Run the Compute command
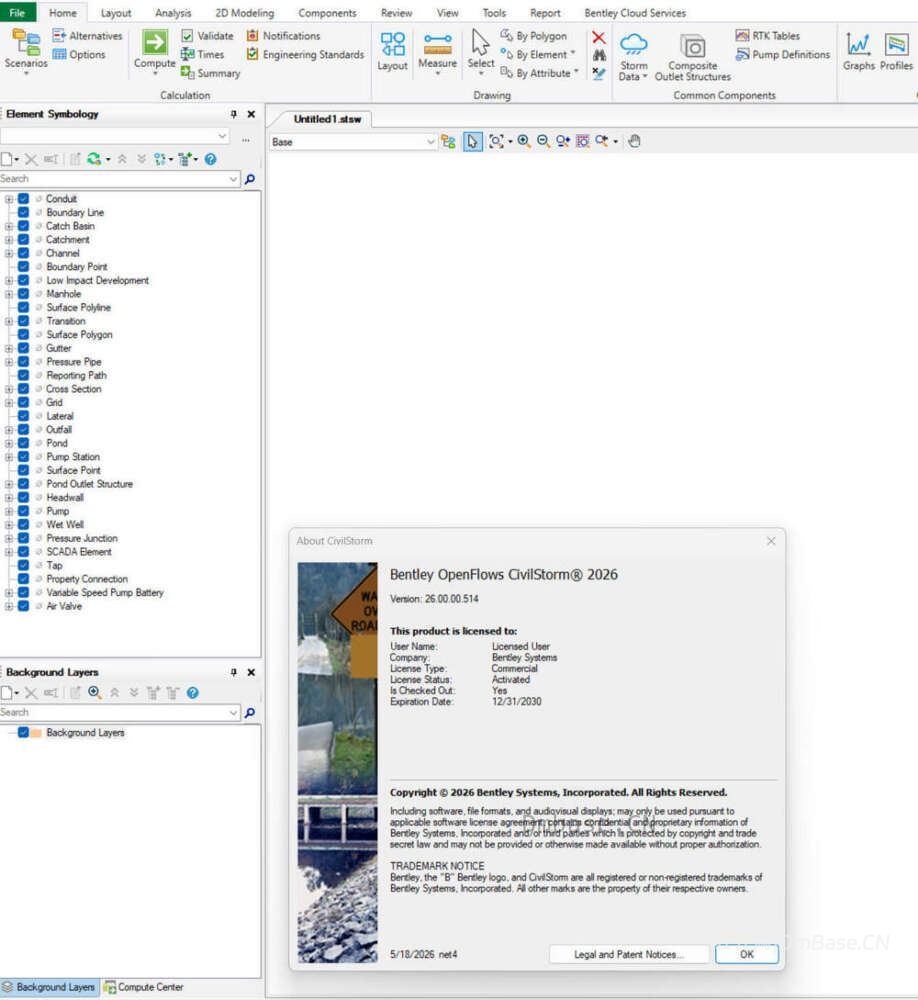Viewport: 918px width, 1000px height. (x=154, y=50)
